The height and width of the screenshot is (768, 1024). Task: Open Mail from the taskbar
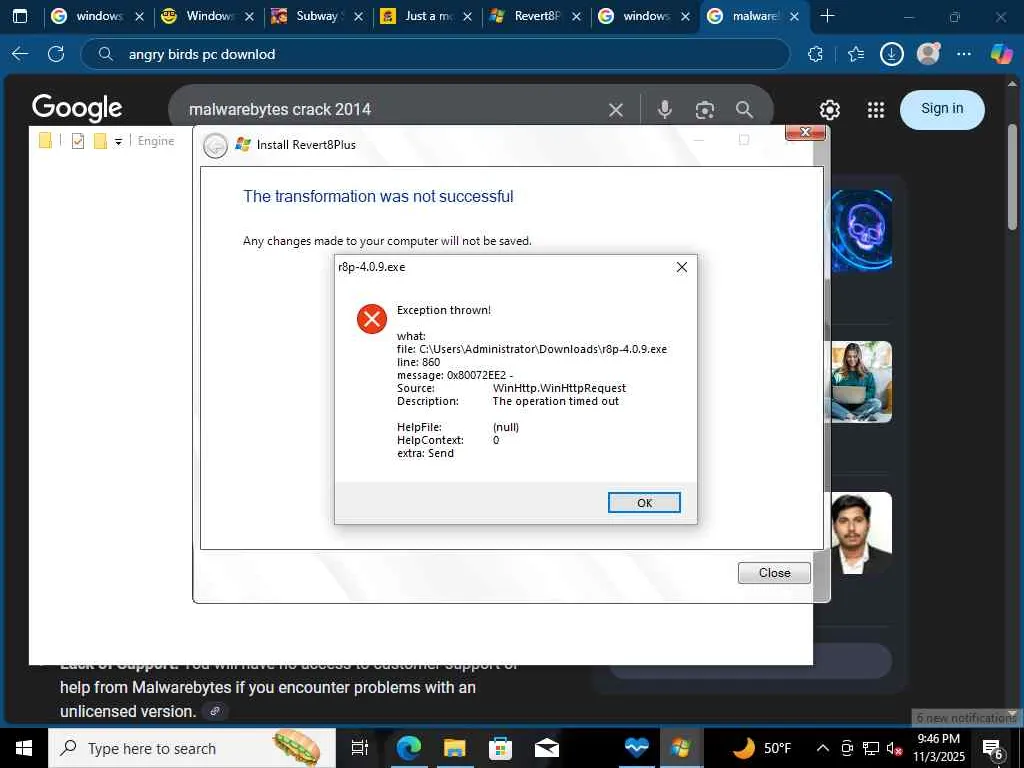pos(547,748)
